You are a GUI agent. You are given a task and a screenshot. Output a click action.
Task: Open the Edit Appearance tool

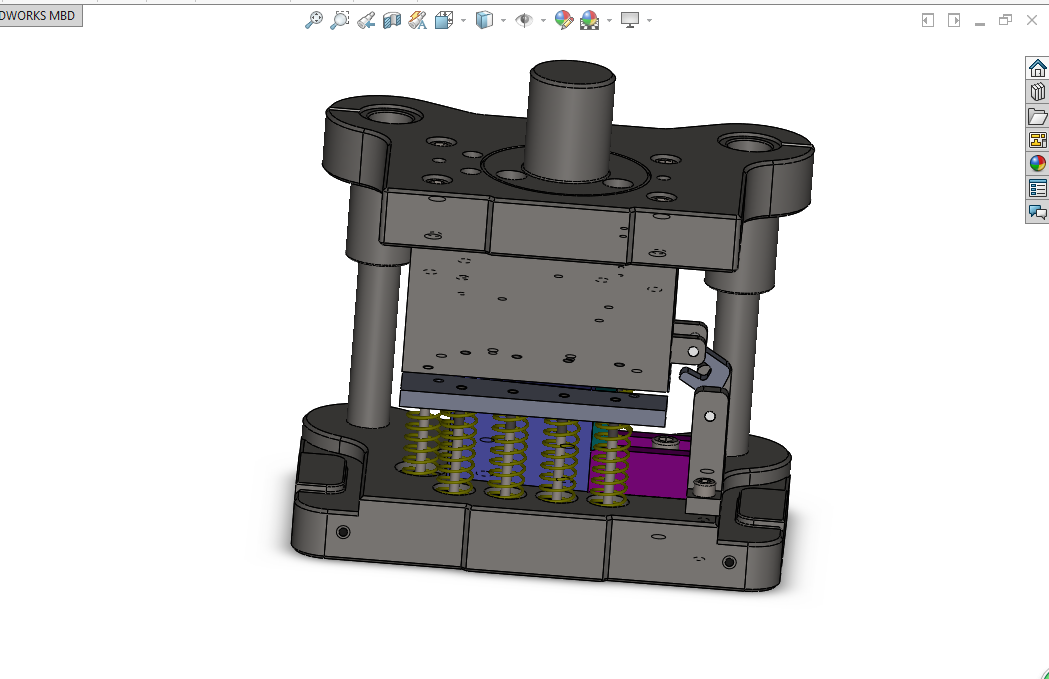563,20
